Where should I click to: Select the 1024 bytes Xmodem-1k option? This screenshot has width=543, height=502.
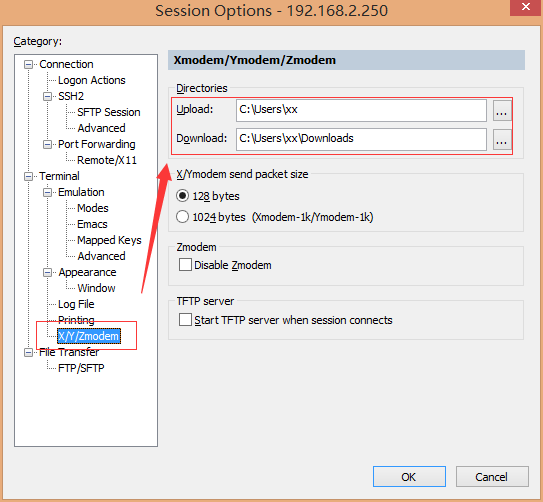pos(183,217)
